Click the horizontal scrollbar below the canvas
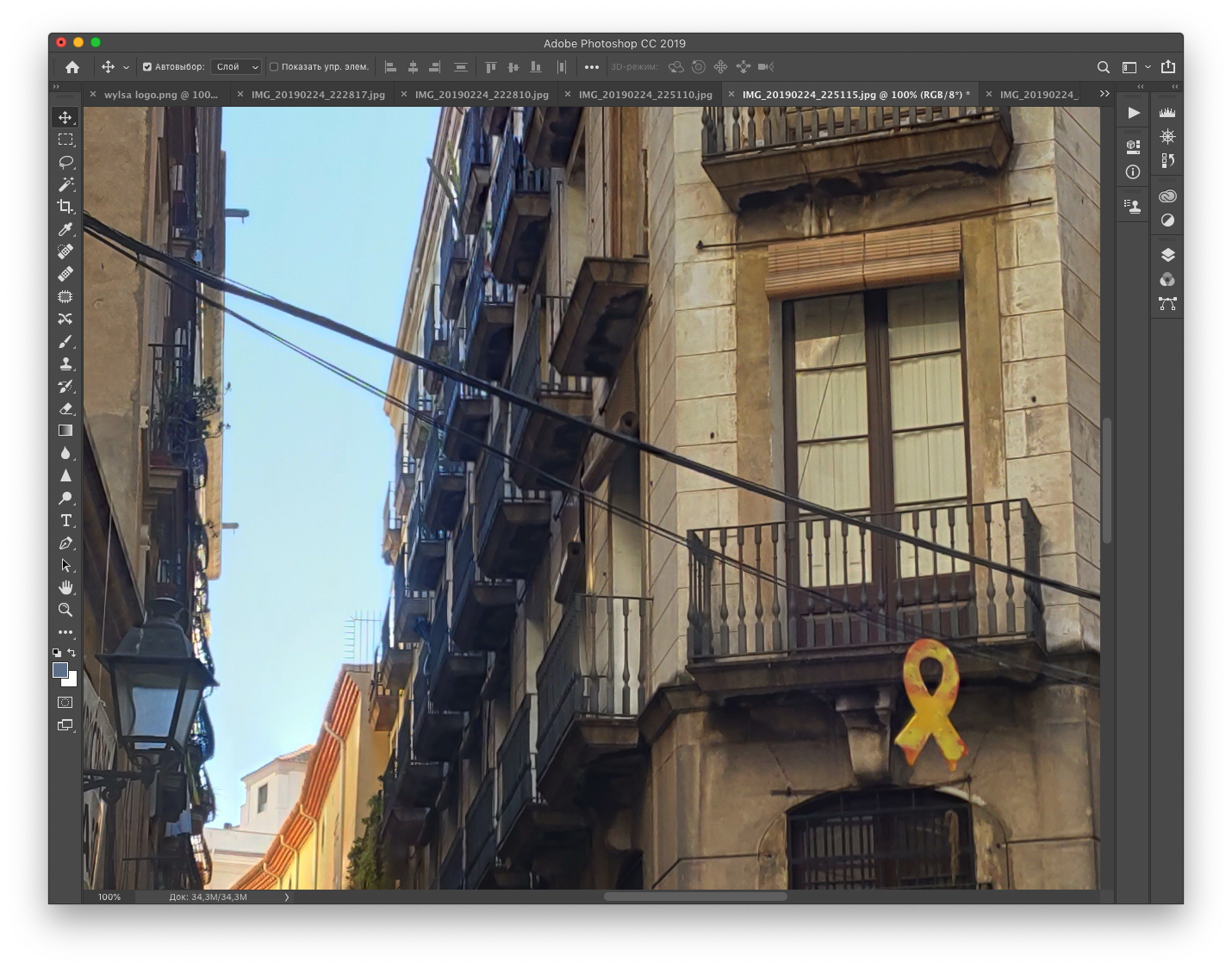 pyautogui.click(x=694, y=897)
